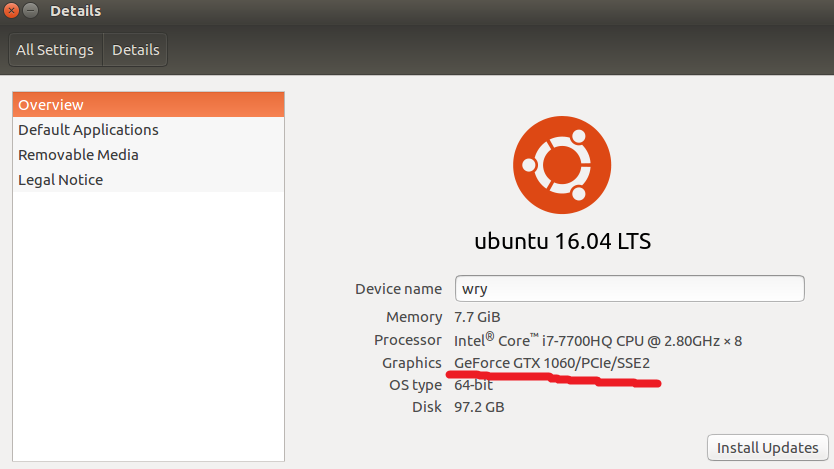The image size is (834, 469).
Task: Open Default Applications section
Action: pos(148,130)
